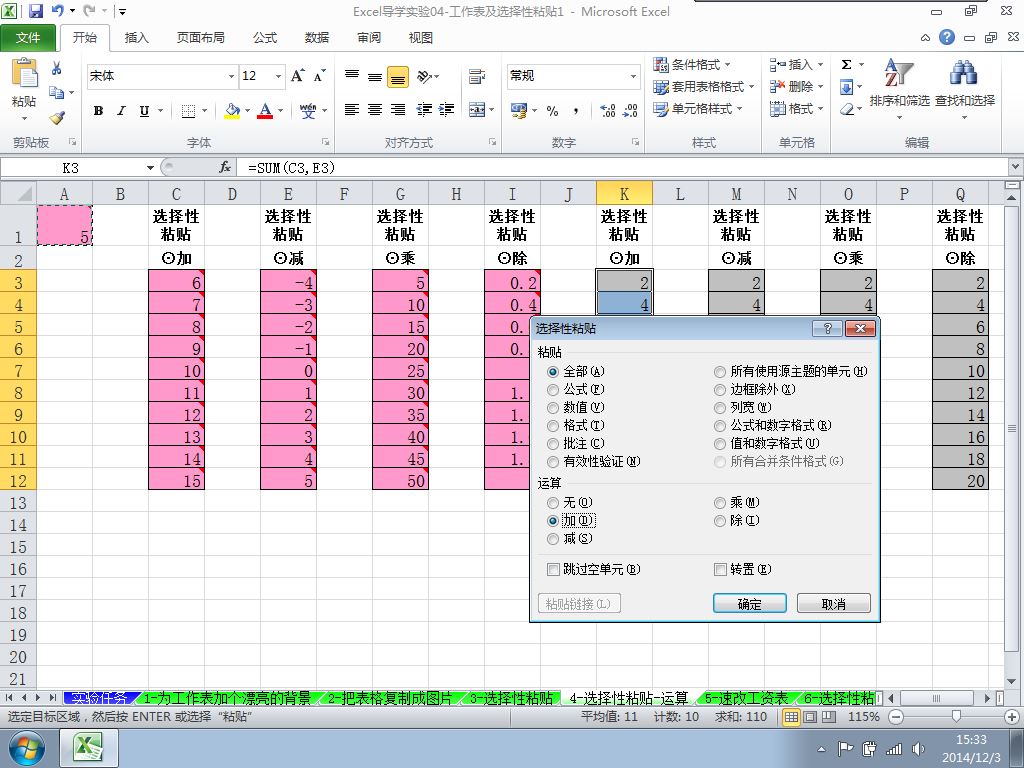Open the 套用表格格式 dropdown

[703, 87]
